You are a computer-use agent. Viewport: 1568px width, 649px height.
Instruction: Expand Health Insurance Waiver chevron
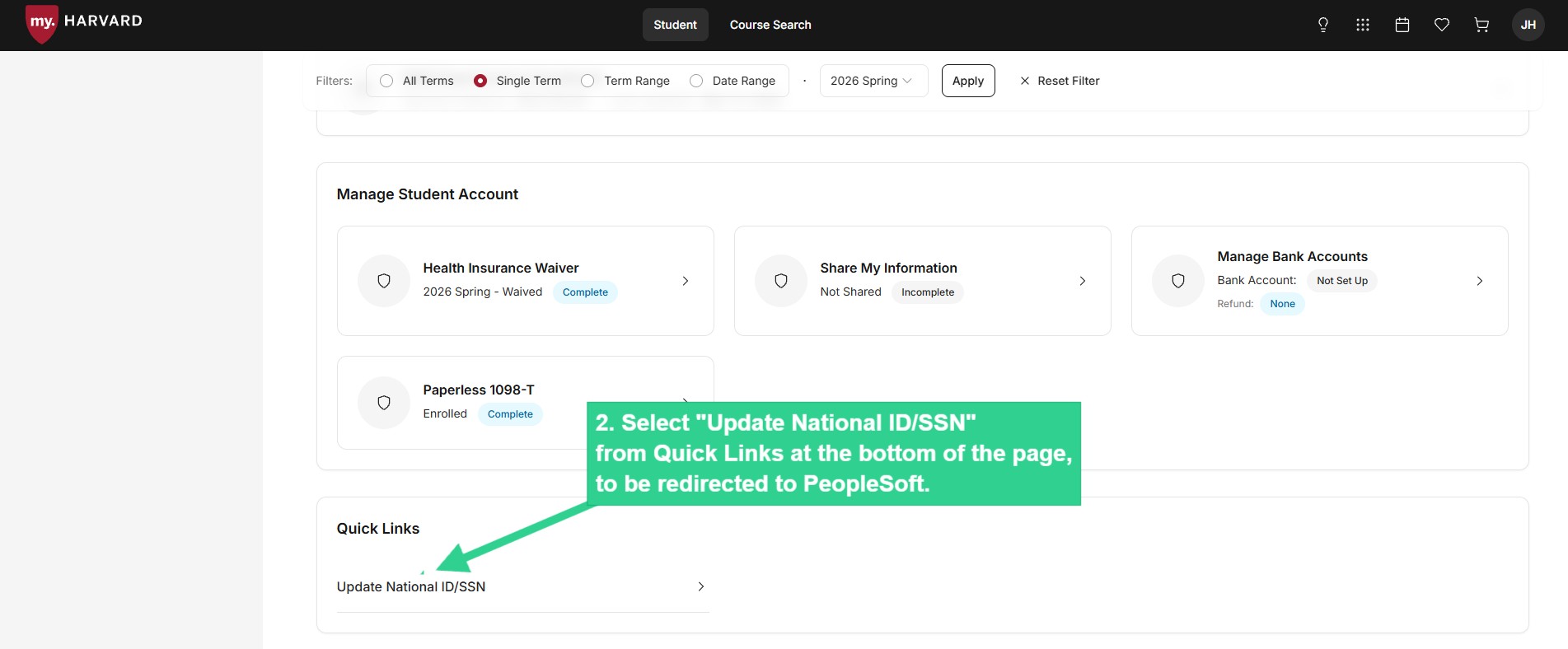click(x=686, y=281)
